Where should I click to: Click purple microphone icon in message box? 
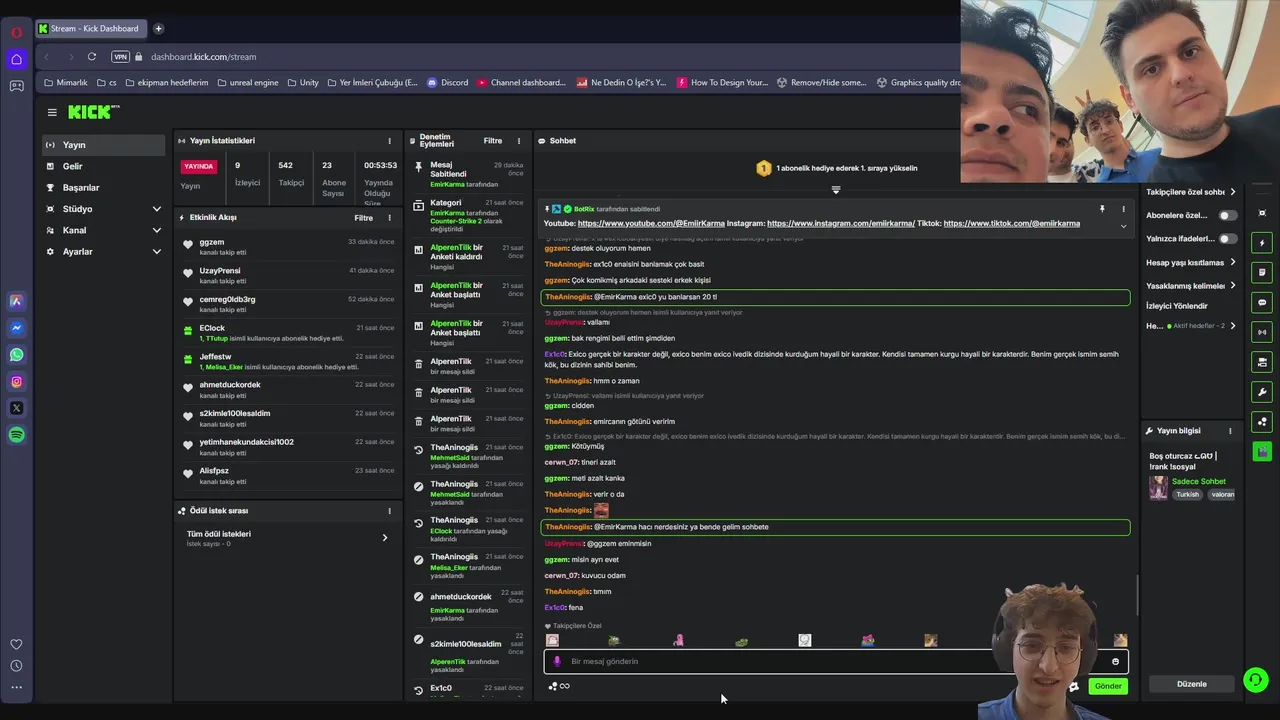click(557, 661)
